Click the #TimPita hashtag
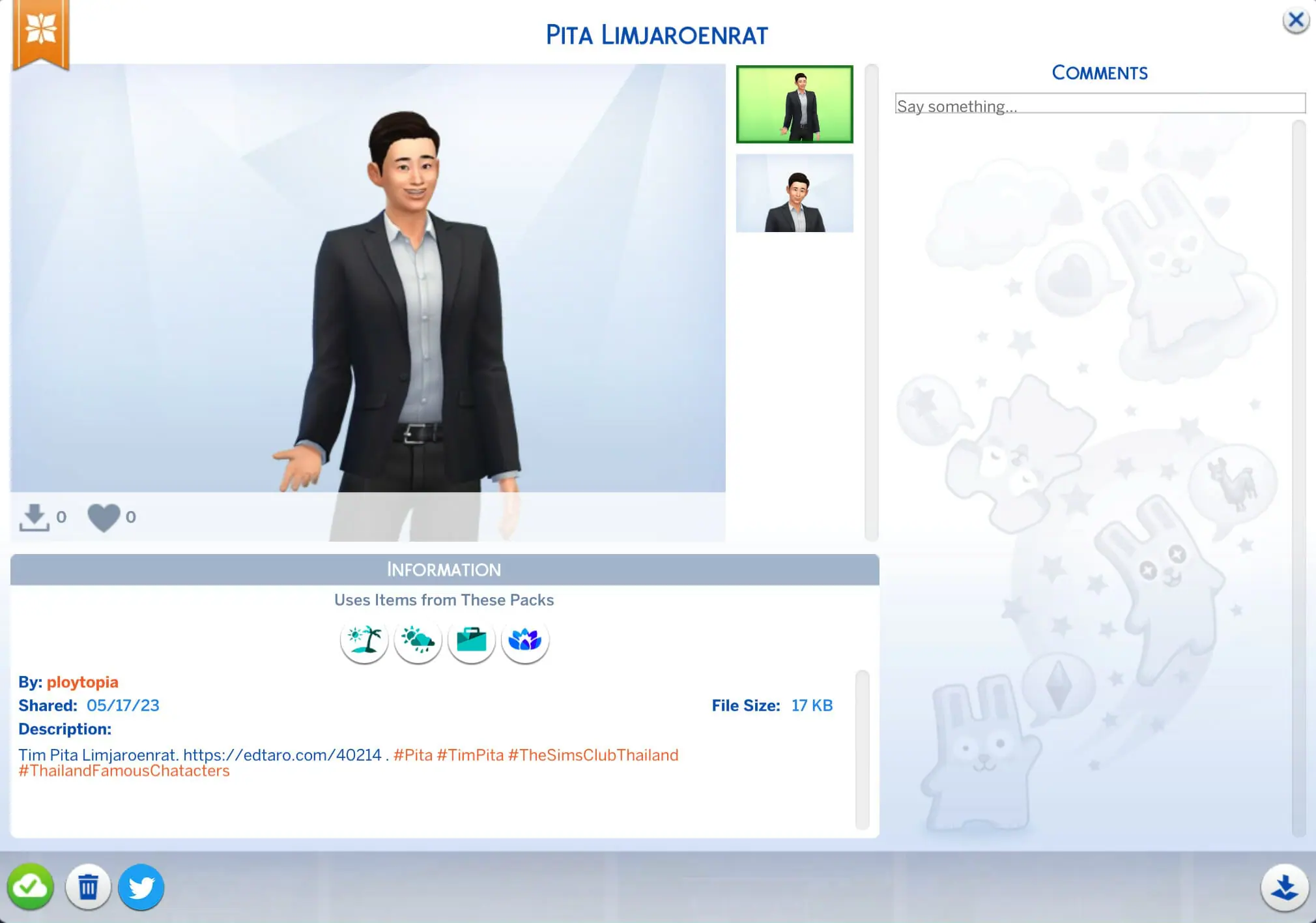 (x=470, y=755)
